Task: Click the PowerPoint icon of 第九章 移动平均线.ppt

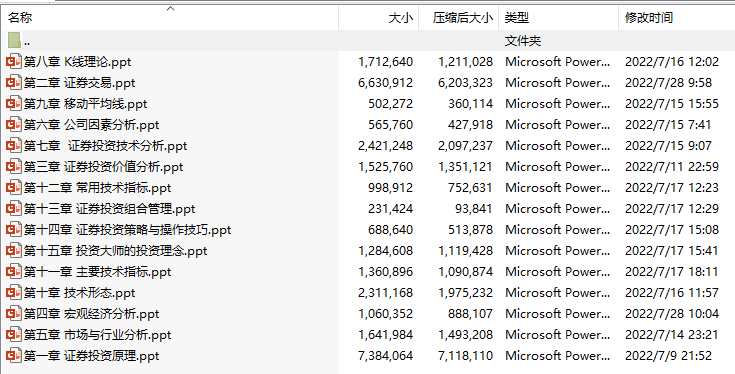Action: coord(14,104)
